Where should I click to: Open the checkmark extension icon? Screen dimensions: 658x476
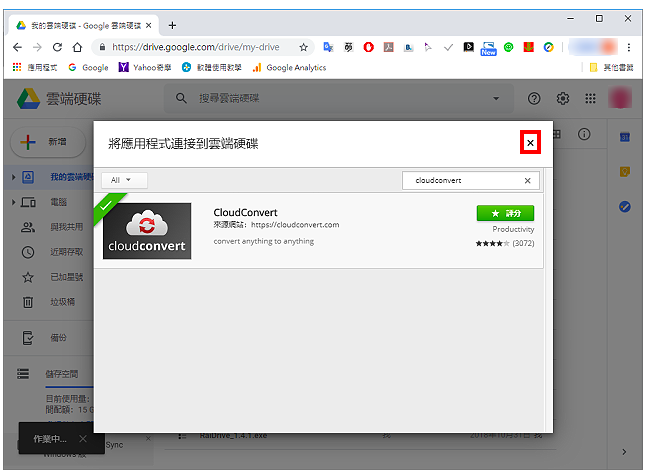(x=448, y=47)
